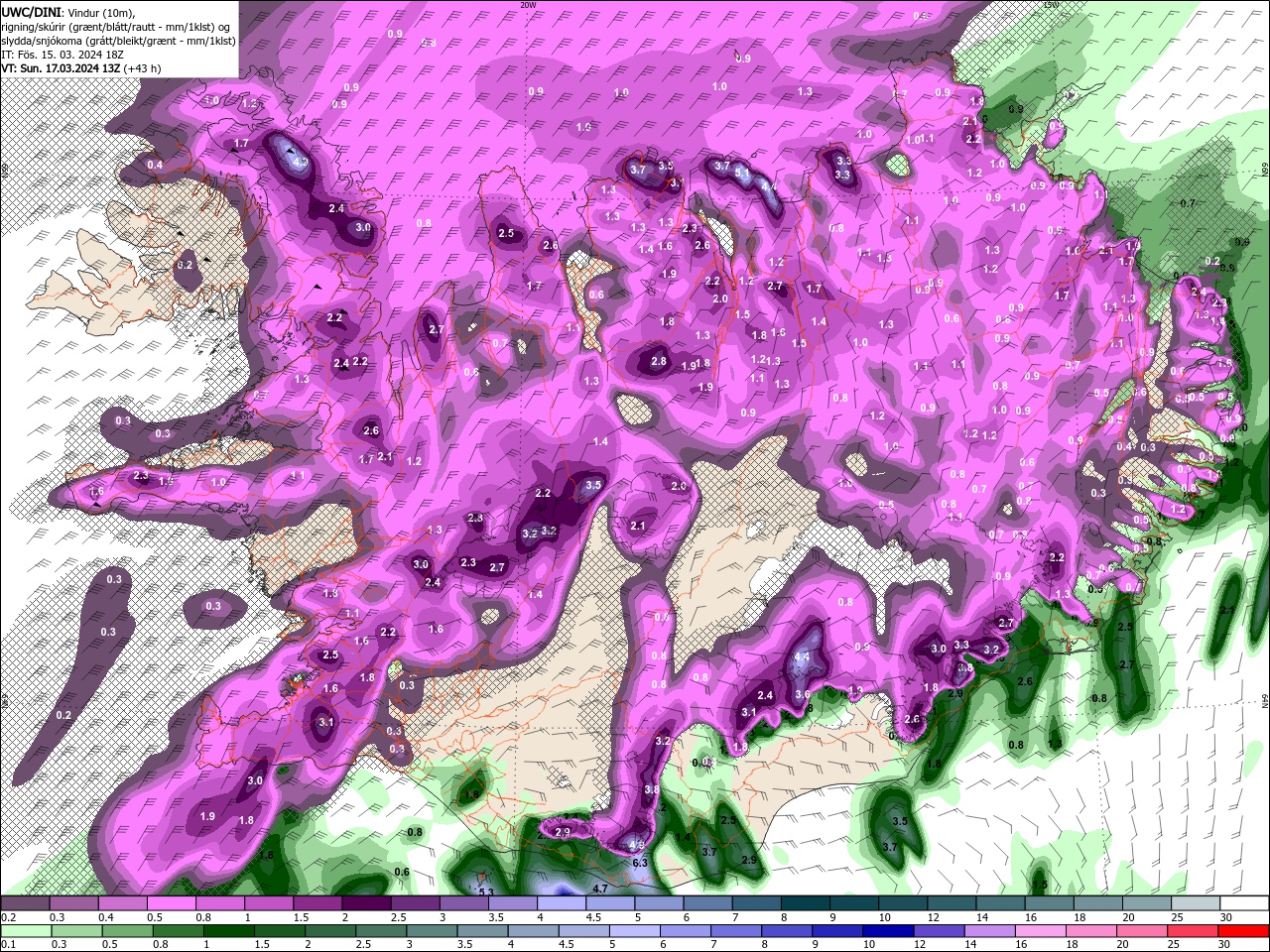Select the pink 18–20 swatch on the lower scale
The width and height of the screenshot is (1270, 952).
[x=1090, y=931]
